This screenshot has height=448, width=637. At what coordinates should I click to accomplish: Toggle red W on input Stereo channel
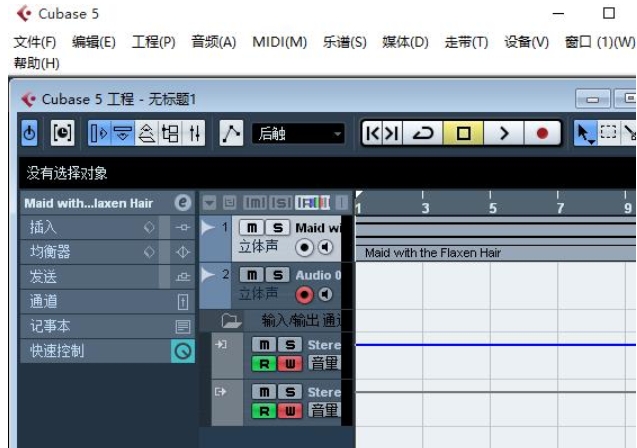coord(290,364)
